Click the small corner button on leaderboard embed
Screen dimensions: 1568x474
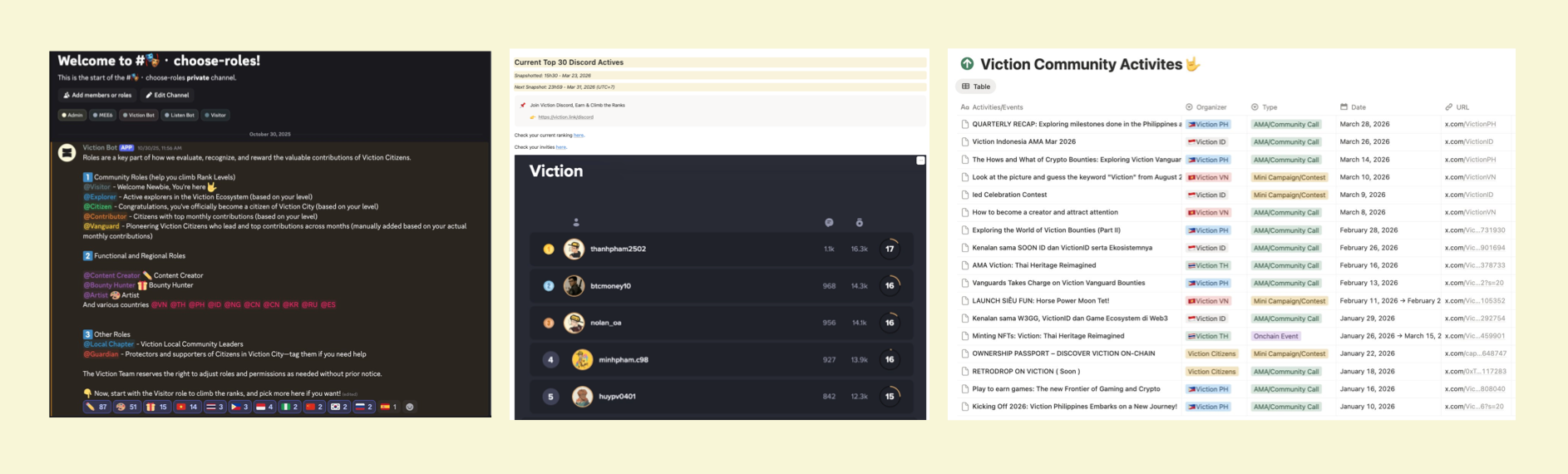pos(920,160)
